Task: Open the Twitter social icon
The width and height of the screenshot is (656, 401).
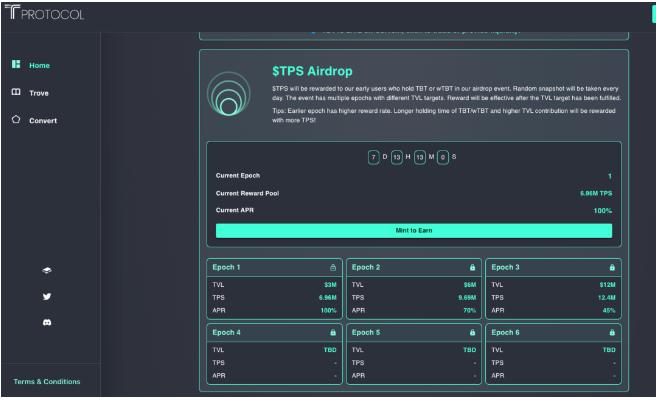Action: [x=46, y=297]
